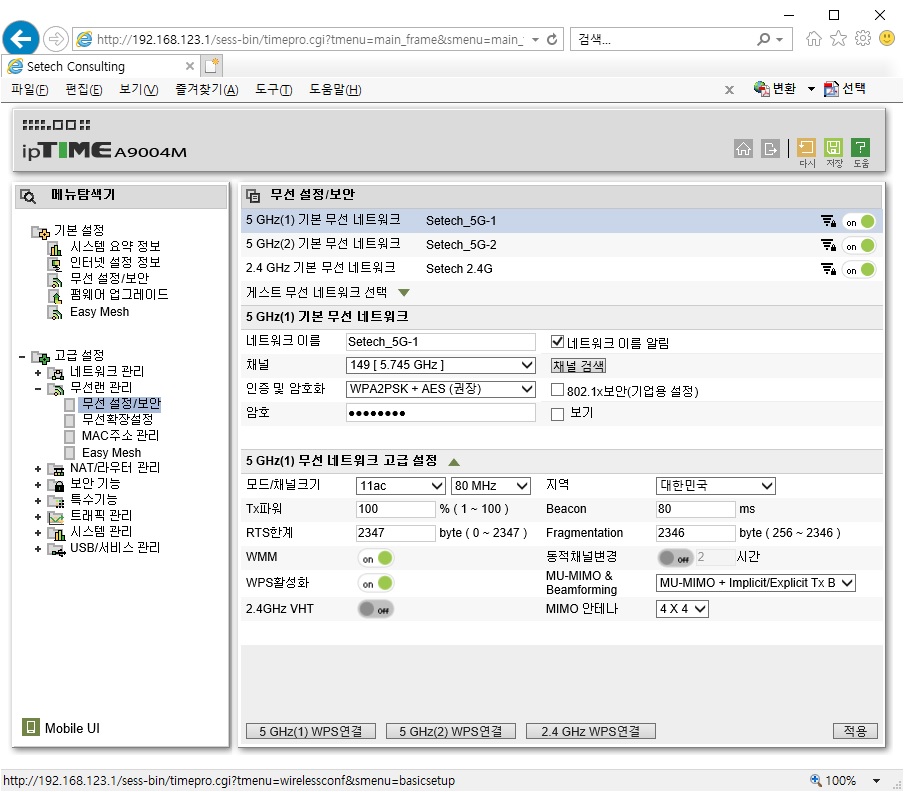
Task: Click the 5 GHz(2) WPS연결 button
Action: [451, 731]
